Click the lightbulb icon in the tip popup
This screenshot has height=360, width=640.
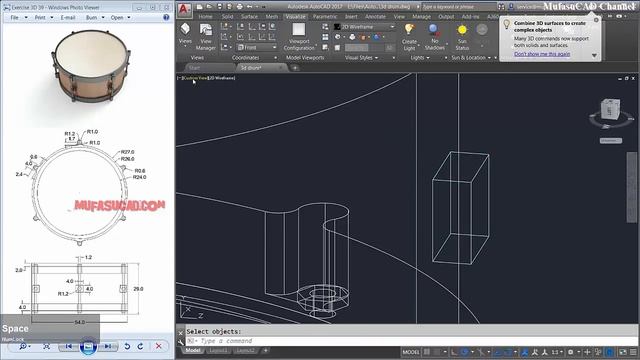click(507, 24)
